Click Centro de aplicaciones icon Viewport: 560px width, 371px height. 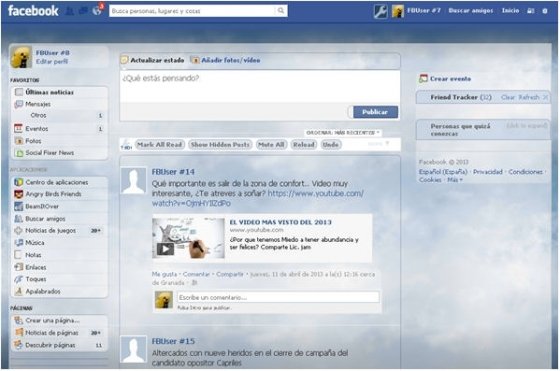click(x=18, y=182)
